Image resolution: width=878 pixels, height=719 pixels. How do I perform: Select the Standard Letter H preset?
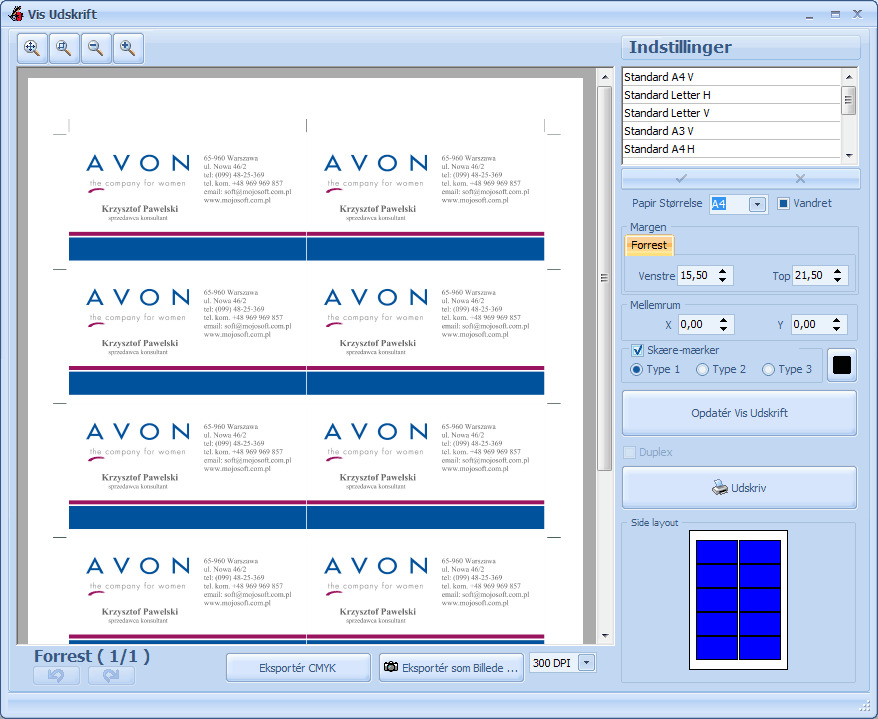coord(731,95)
